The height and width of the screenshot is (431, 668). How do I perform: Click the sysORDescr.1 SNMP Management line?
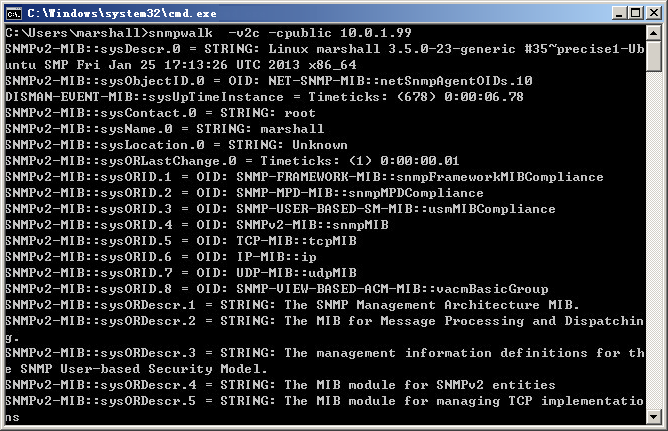tap(292, 305)
